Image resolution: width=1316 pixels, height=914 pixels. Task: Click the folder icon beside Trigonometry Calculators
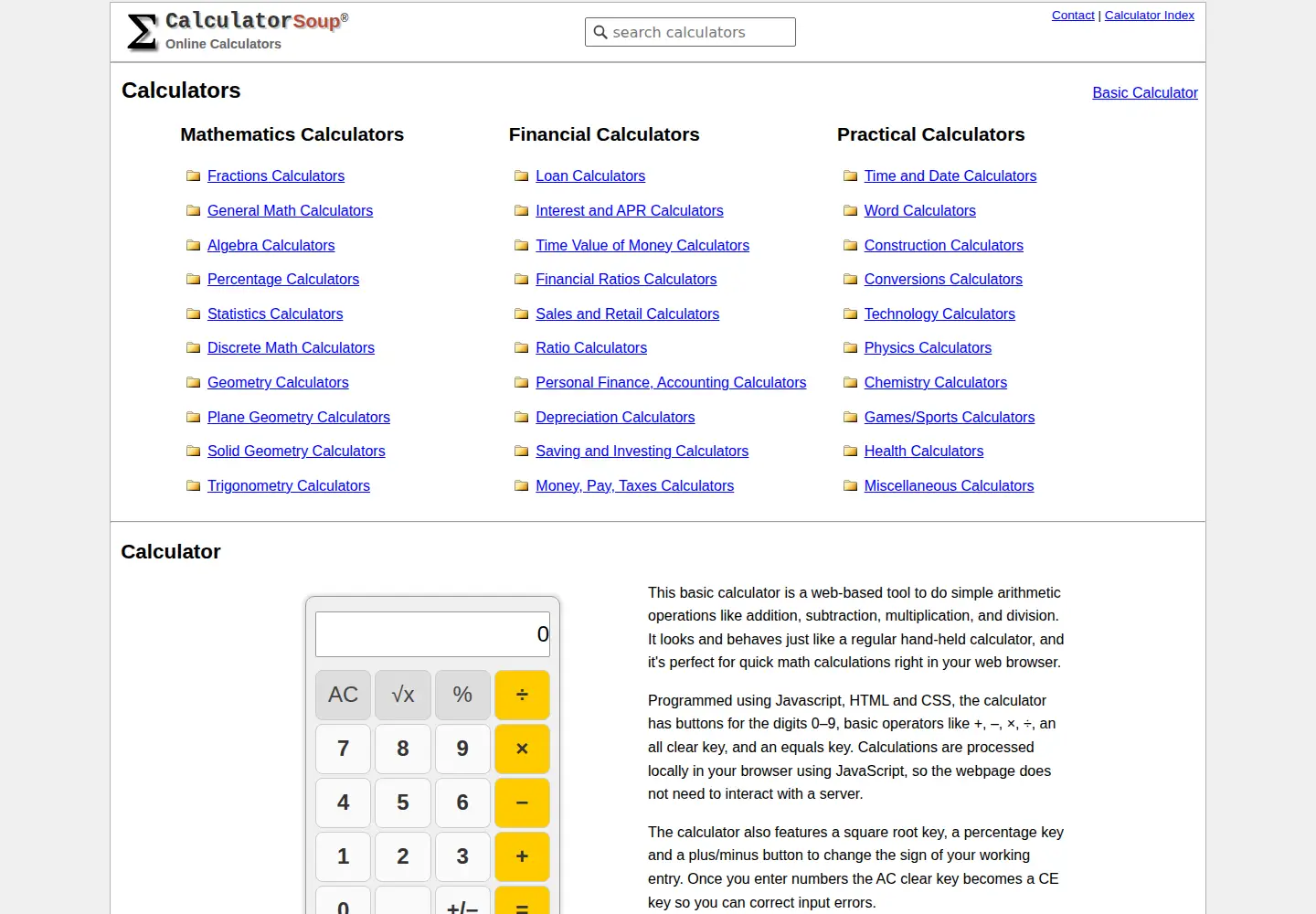(193, 486)
